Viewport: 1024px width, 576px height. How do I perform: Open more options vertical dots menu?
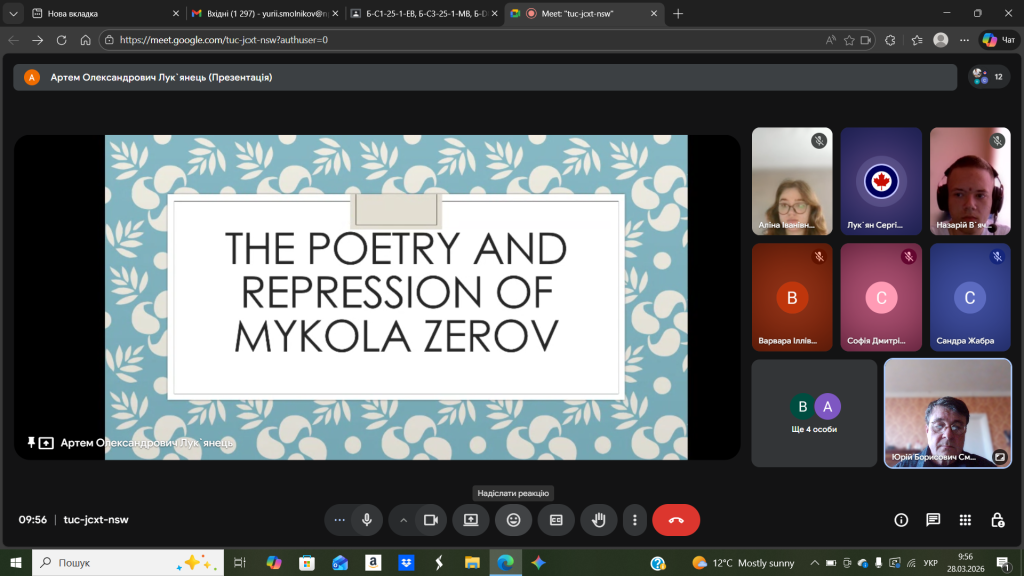click(635, 520)
